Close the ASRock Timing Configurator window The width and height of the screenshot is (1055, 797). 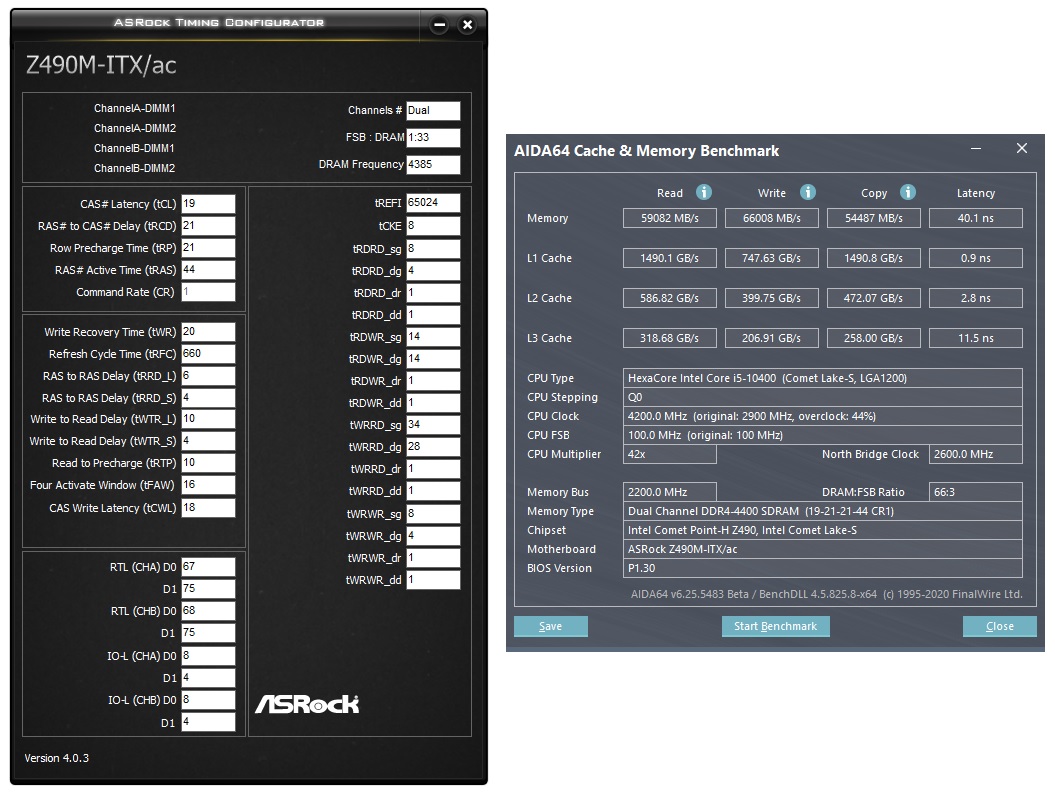point(467,26)
